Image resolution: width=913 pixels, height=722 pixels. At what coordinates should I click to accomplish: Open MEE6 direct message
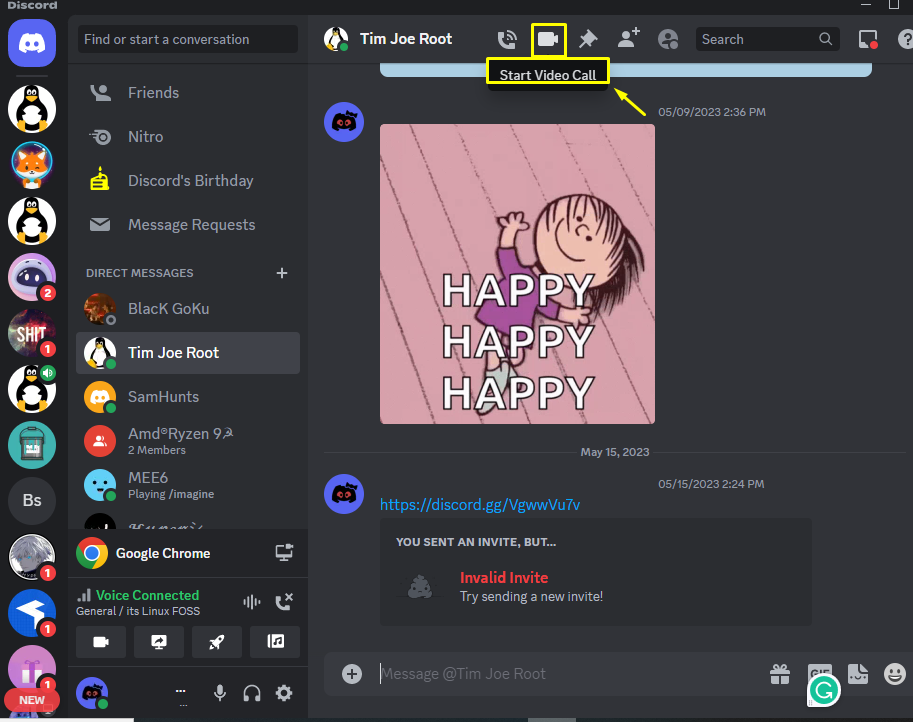point(188,485)
